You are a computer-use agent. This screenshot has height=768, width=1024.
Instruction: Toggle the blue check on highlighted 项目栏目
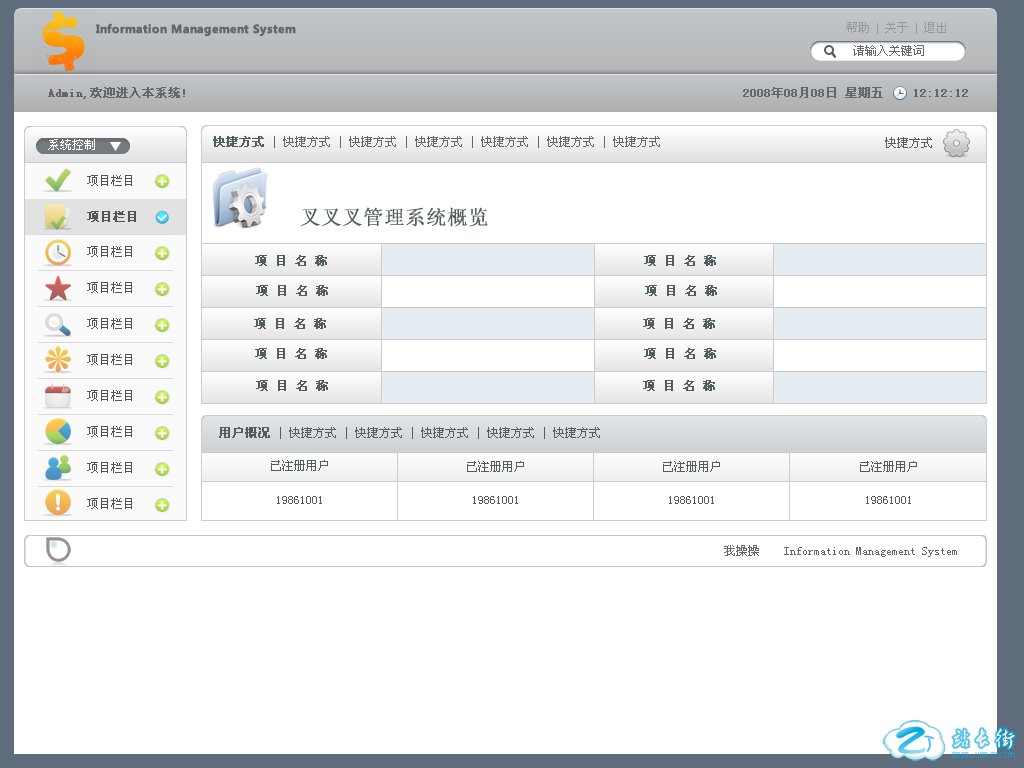point(162,217)
